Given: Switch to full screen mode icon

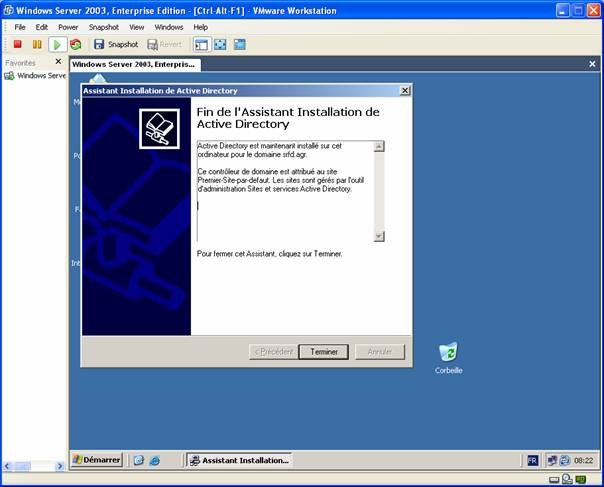Looking at the screenshot, I should 220,44.
